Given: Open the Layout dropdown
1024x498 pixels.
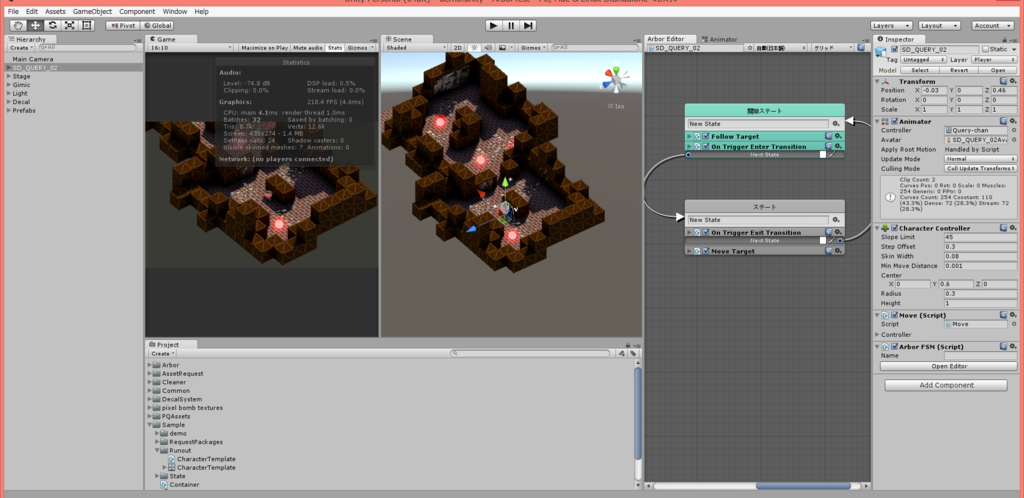Looking at the screenshot, I should point(939,25).
